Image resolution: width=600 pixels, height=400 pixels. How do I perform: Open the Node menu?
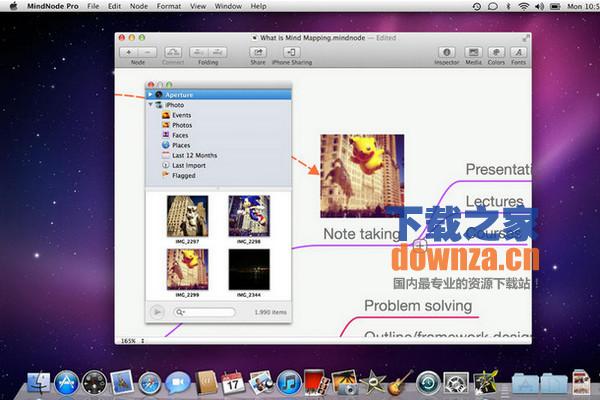click(x=139, y=6)
